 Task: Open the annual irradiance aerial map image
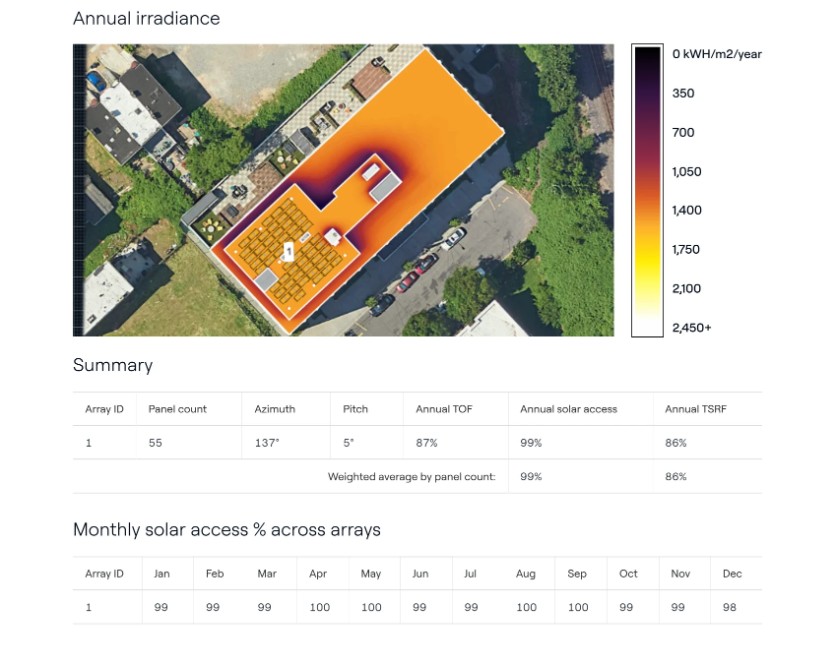click(x=343, y=190)
